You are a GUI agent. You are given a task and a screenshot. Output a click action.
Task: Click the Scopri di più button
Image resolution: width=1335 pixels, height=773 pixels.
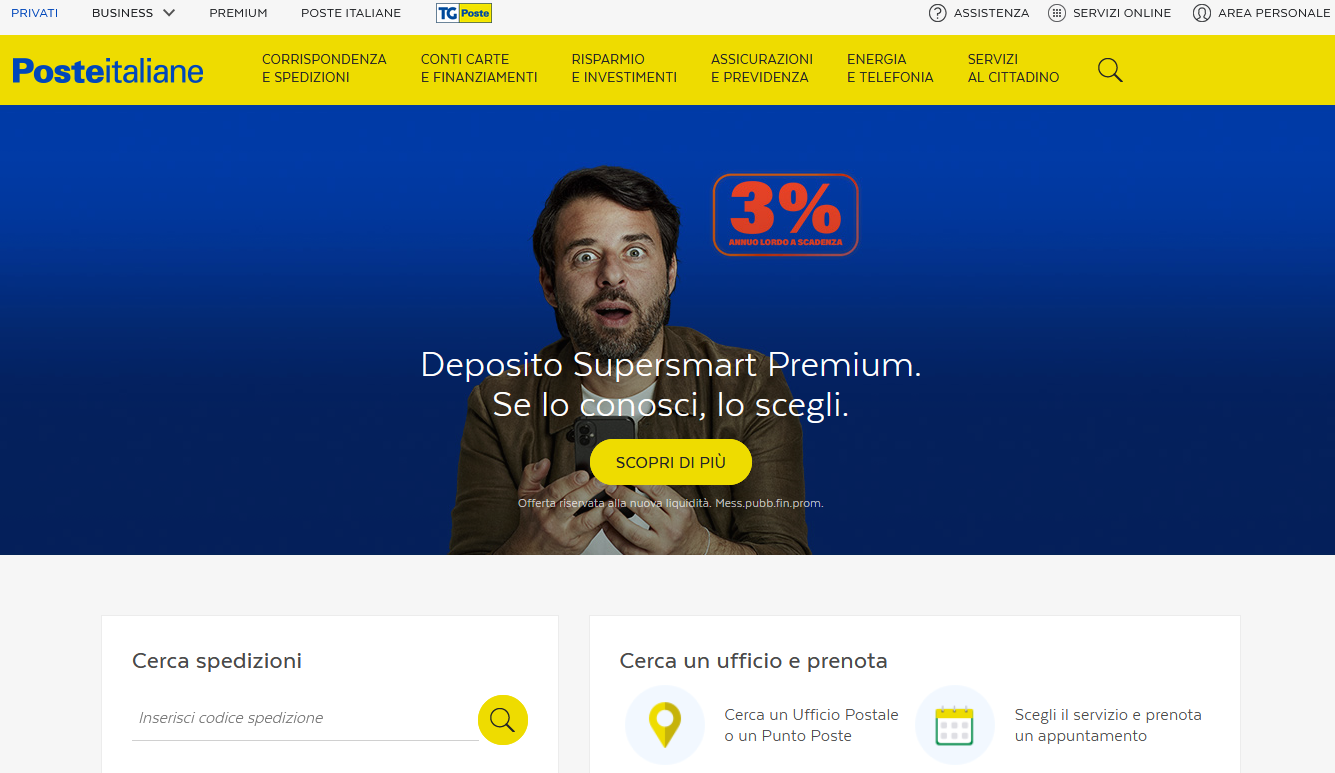tap(671, 462)
